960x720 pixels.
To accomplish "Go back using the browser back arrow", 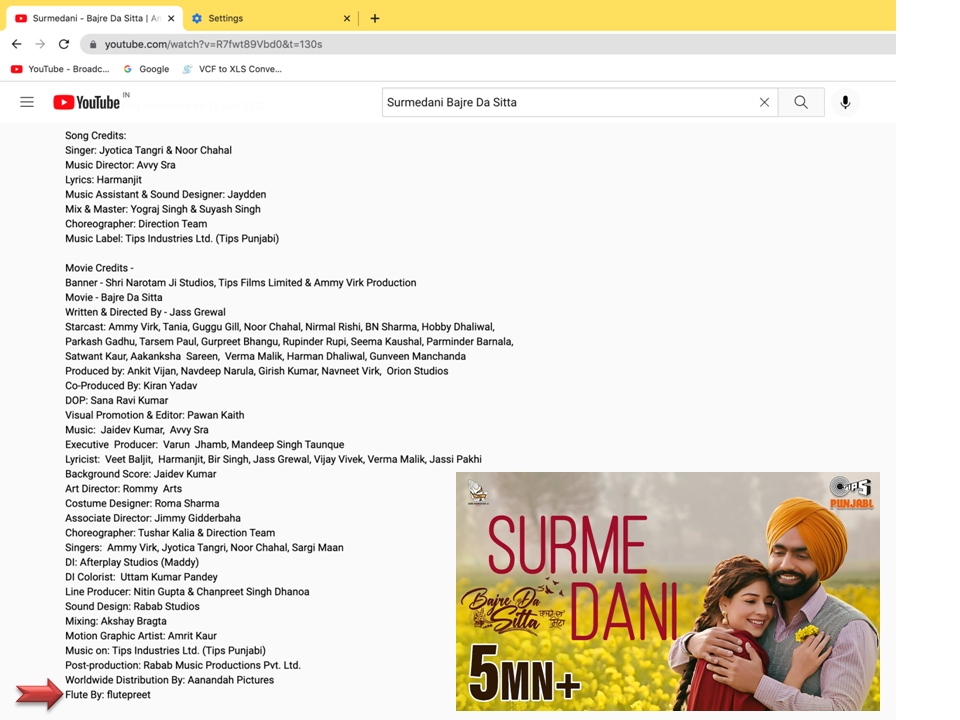I will (x=17, y=44).
